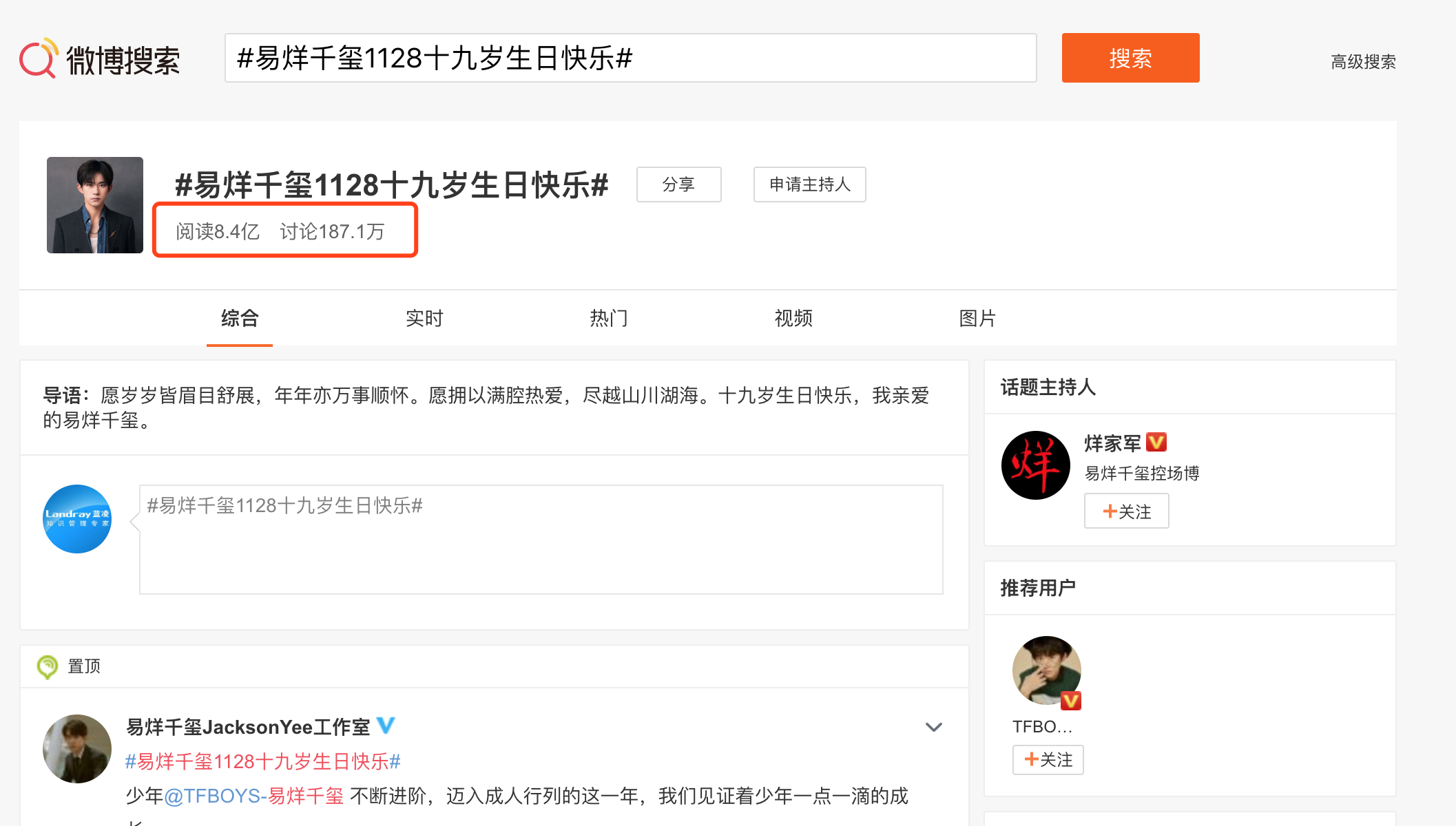Viewport: 1456px width, 826px height.
Task: Click the topic title heading beside the portrait
Action: pyautogui.click(x=392, y=185)
